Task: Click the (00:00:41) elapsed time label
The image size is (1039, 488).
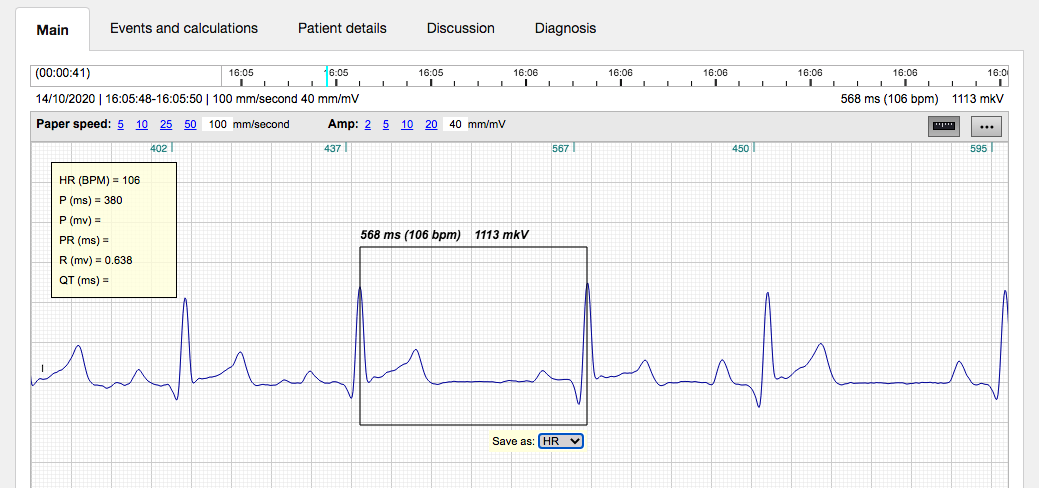Action: 63,72
